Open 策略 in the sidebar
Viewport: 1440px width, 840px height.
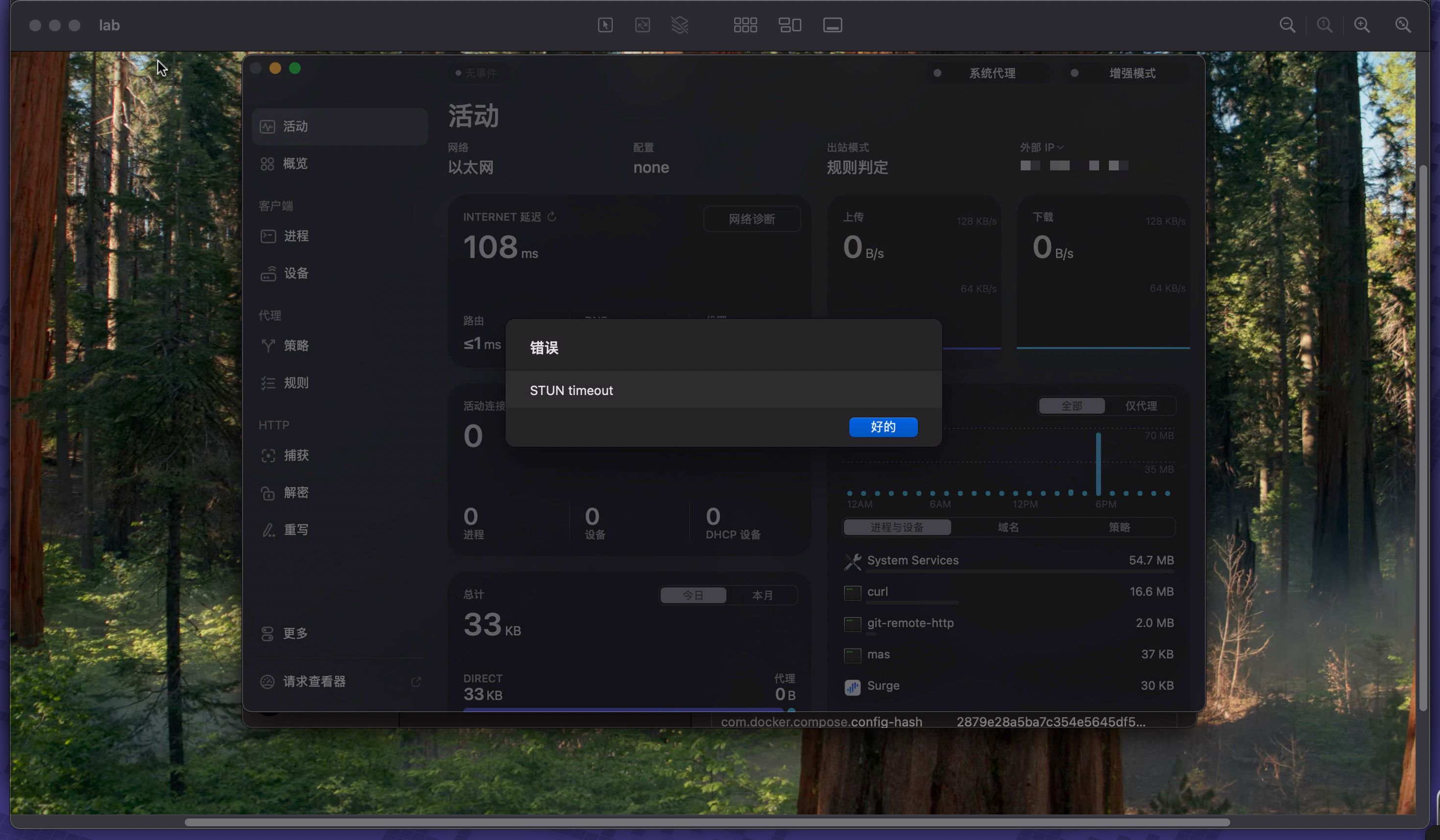point(339,346)
